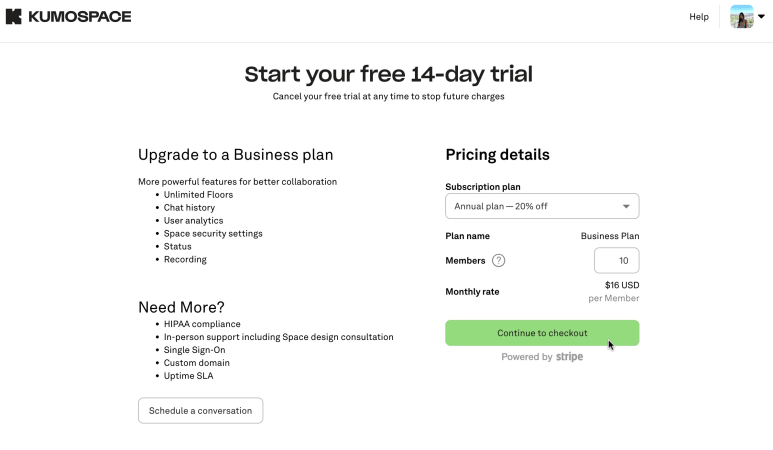Click the profile avatar picture
The height and width of the screenshot is (450, 773).
click(x=741, y=17)
